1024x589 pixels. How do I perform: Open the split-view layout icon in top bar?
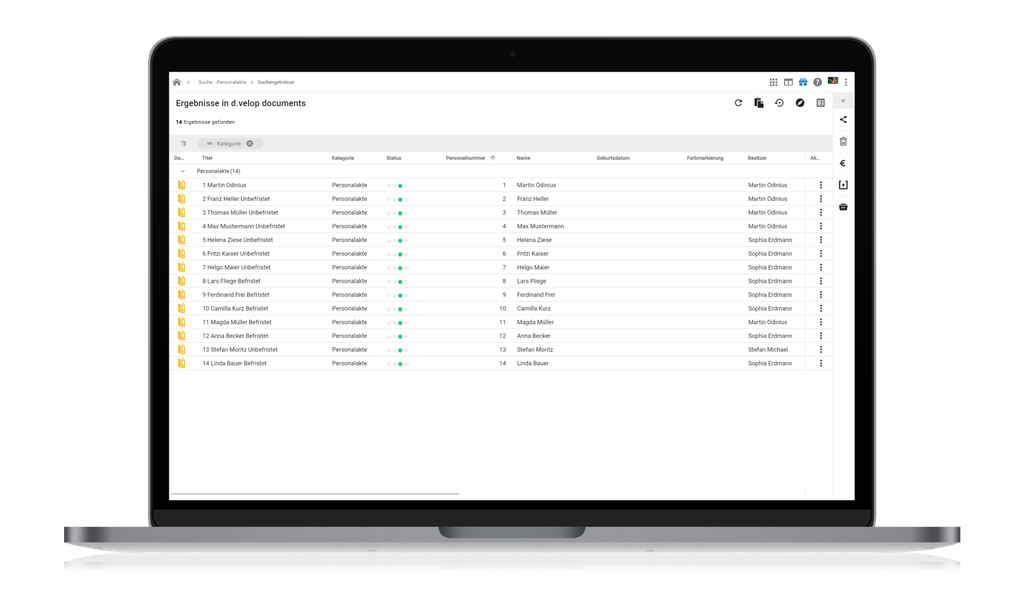coord(788,82)
